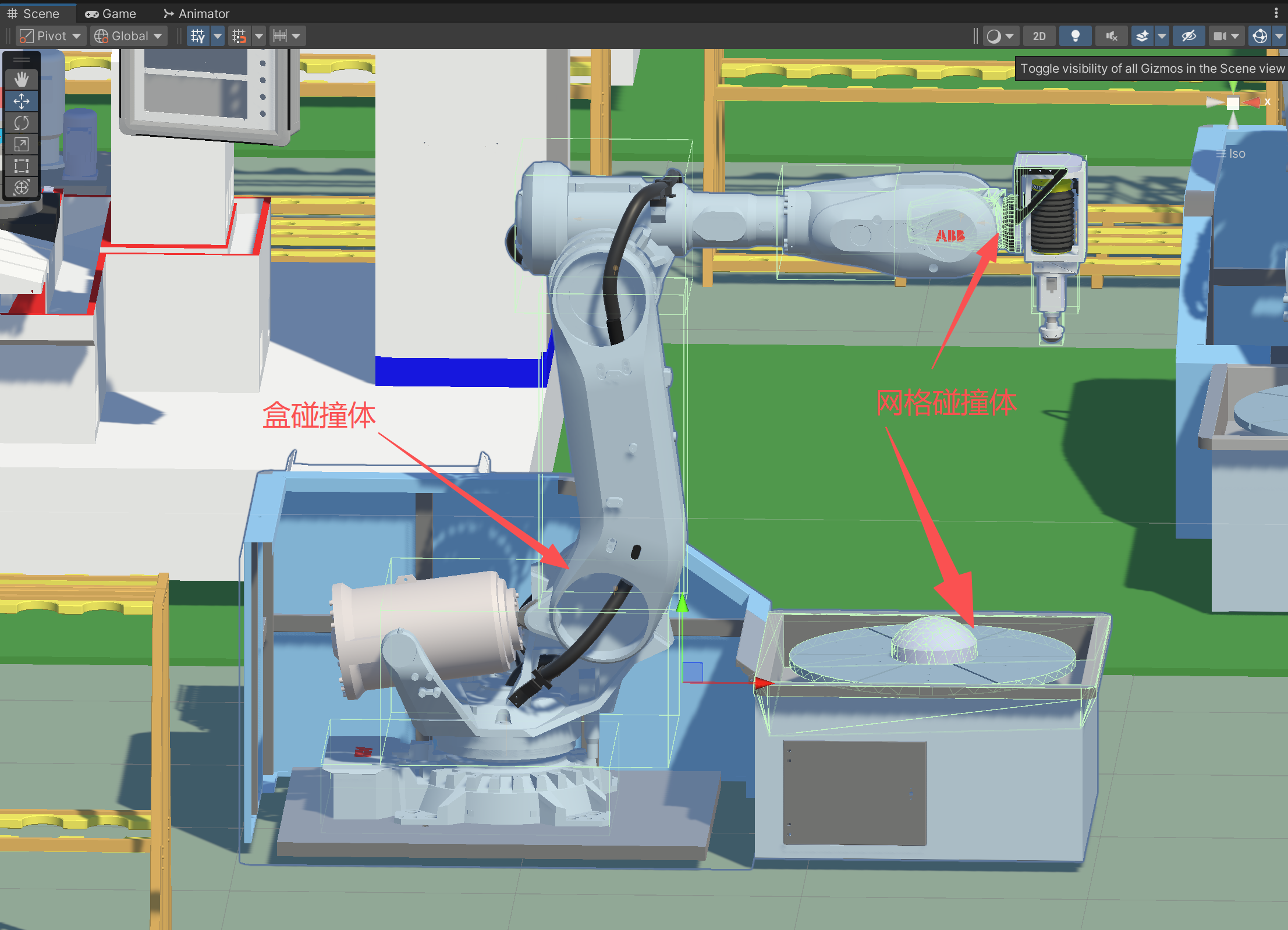Select the Rect transform tool
Viewport: 1288px width, 930px height.
pos(22,166)
